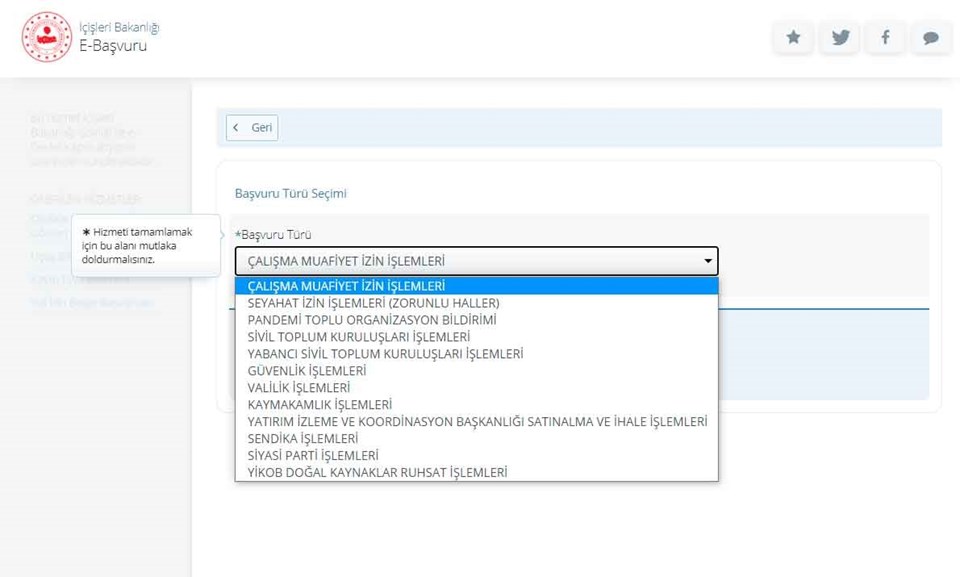Screen dimensions: 960x577
Task: Choose SENDİKA İŞLEMLERİ from dropdown
Action: point(302,439)
